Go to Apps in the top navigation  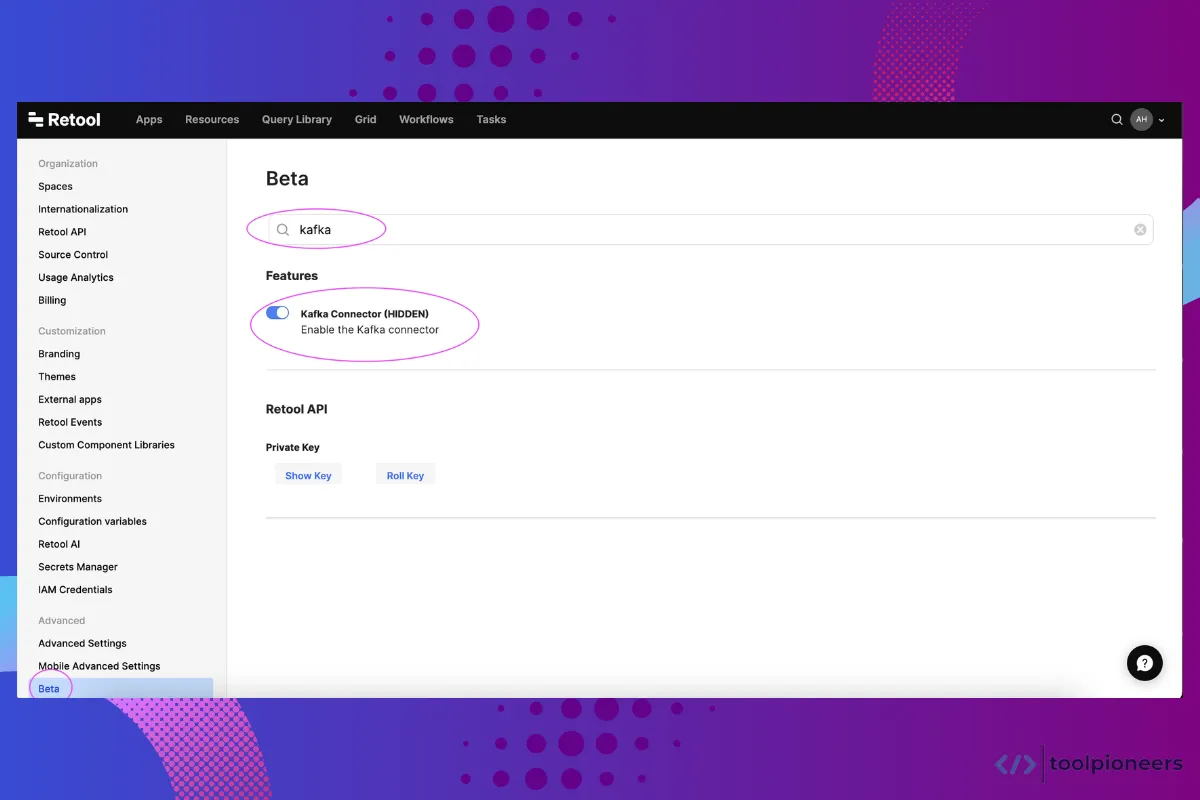149,119
